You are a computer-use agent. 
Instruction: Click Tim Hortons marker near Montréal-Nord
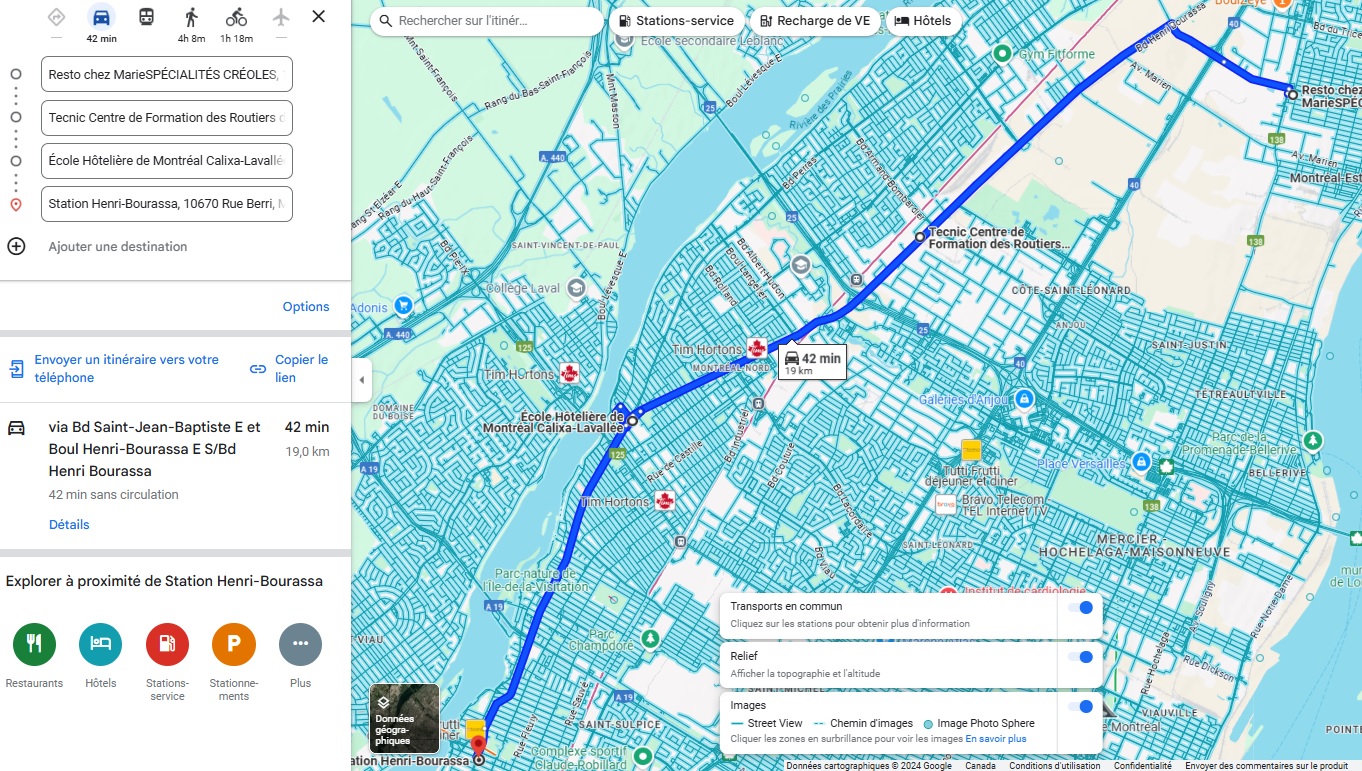coord(757,349)
